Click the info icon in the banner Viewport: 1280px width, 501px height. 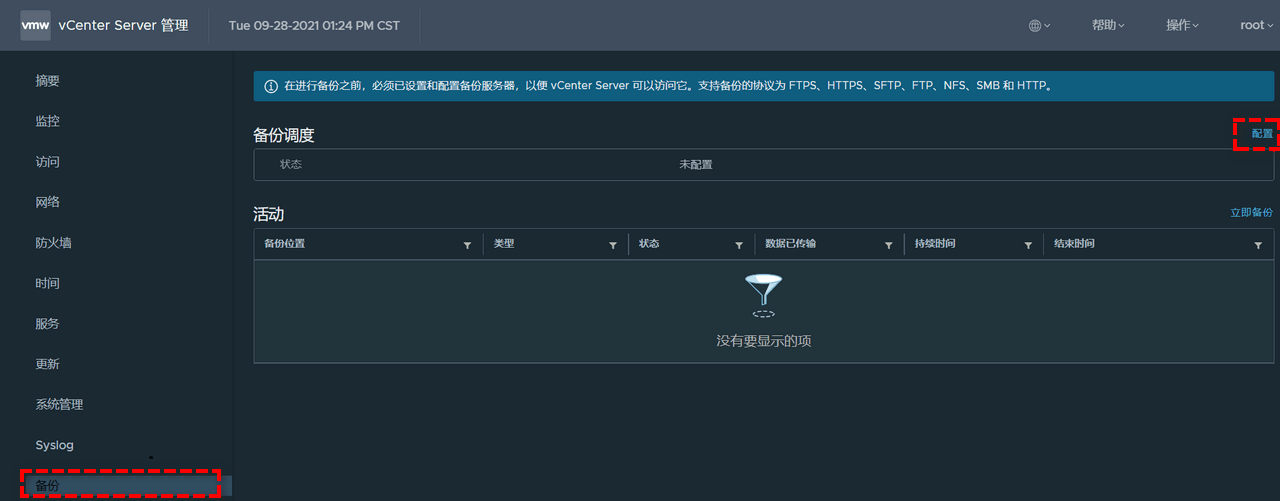(x=271, y=87)
